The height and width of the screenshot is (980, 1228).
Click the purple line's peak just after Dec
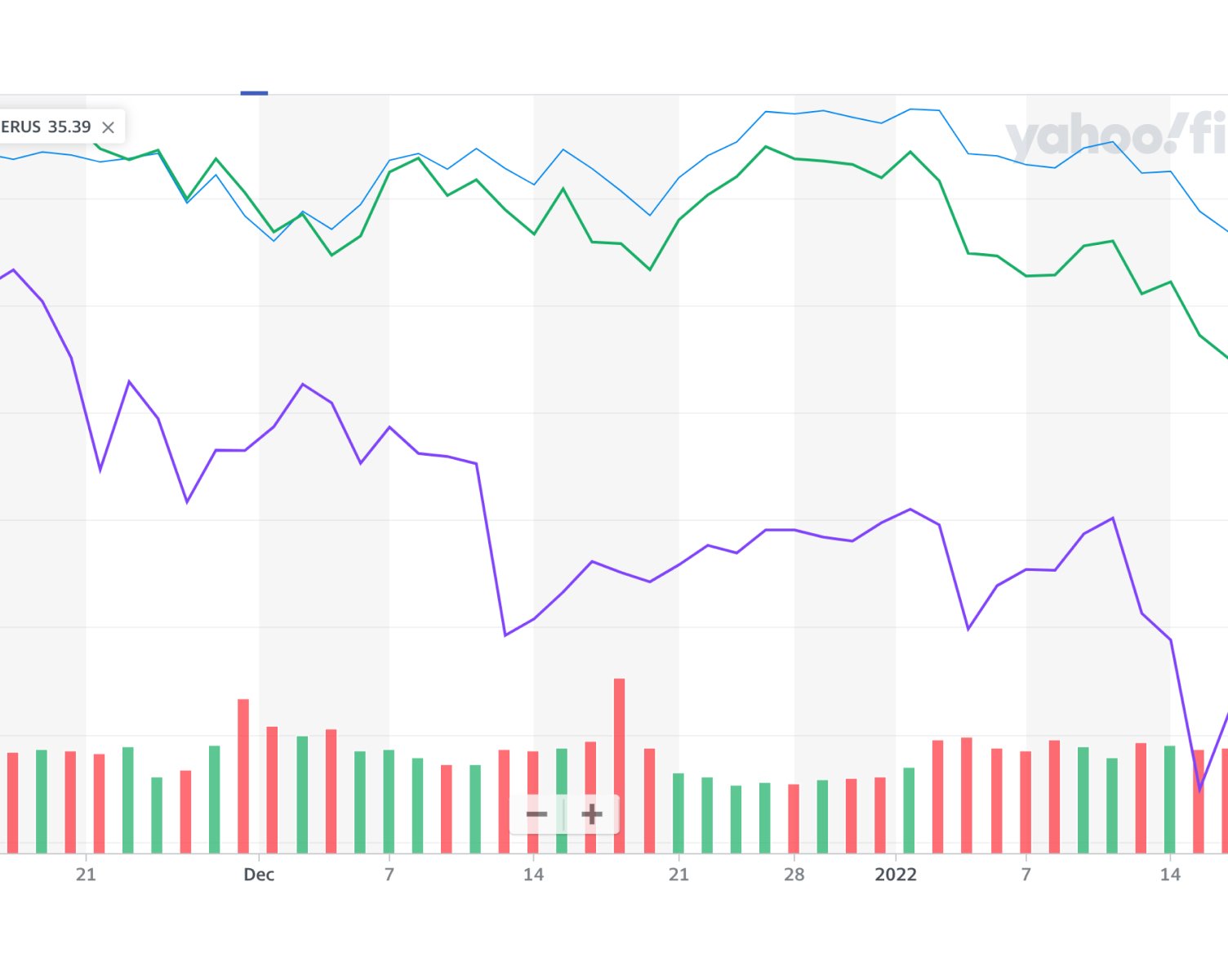(303, 384)
